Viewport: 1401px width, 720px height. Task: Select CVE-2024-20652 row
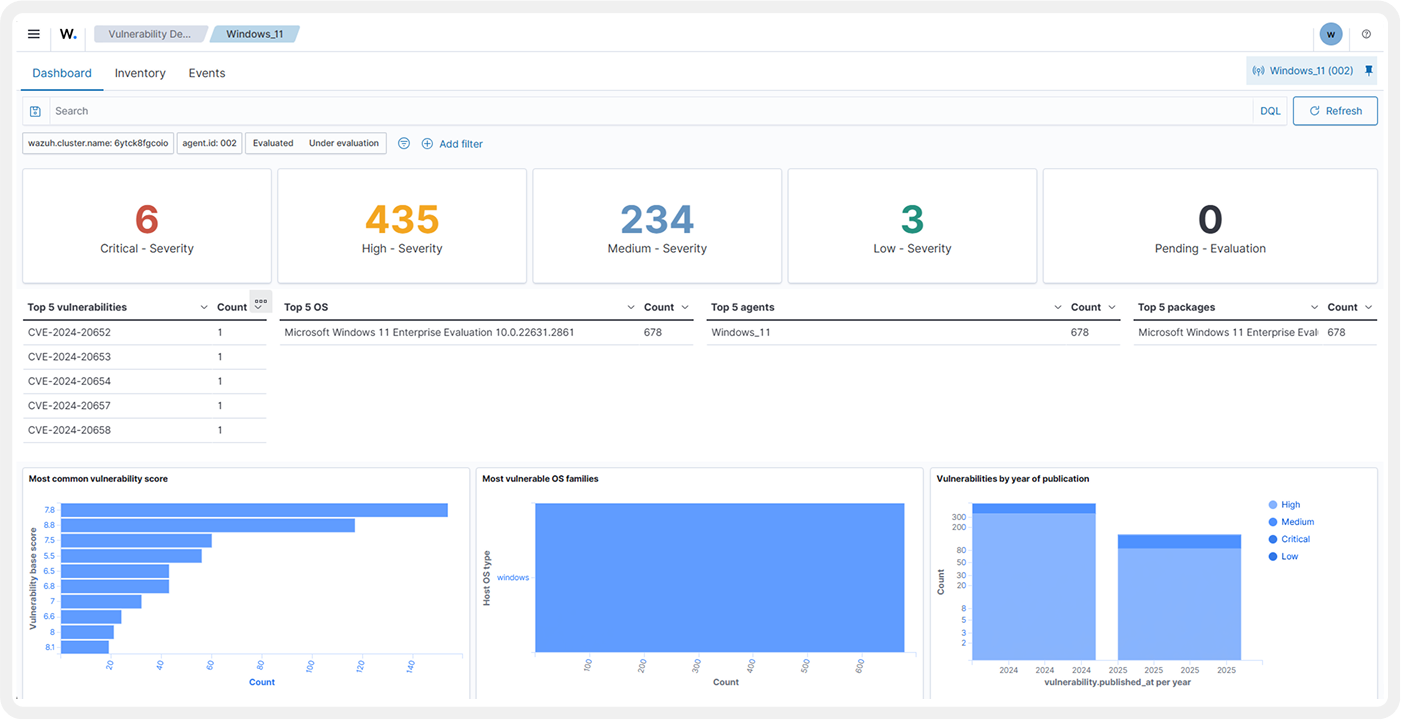pyautogui.click(x=145, y=333)
